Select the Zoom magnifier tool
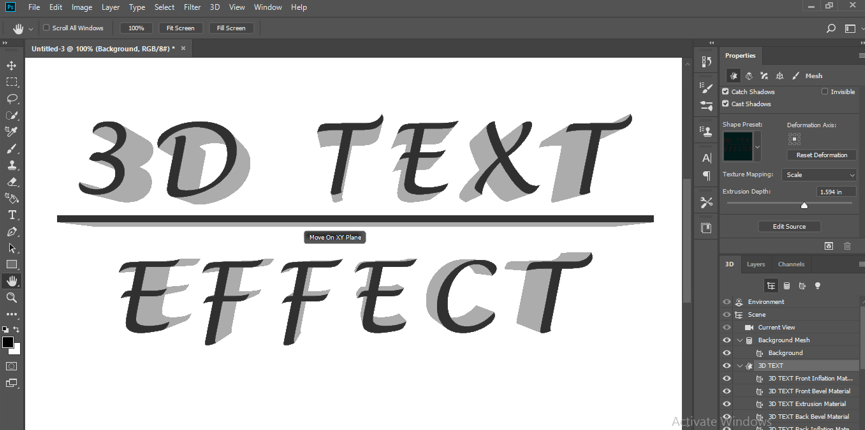This screenshot has width=865, height=430. coord(11,298)
